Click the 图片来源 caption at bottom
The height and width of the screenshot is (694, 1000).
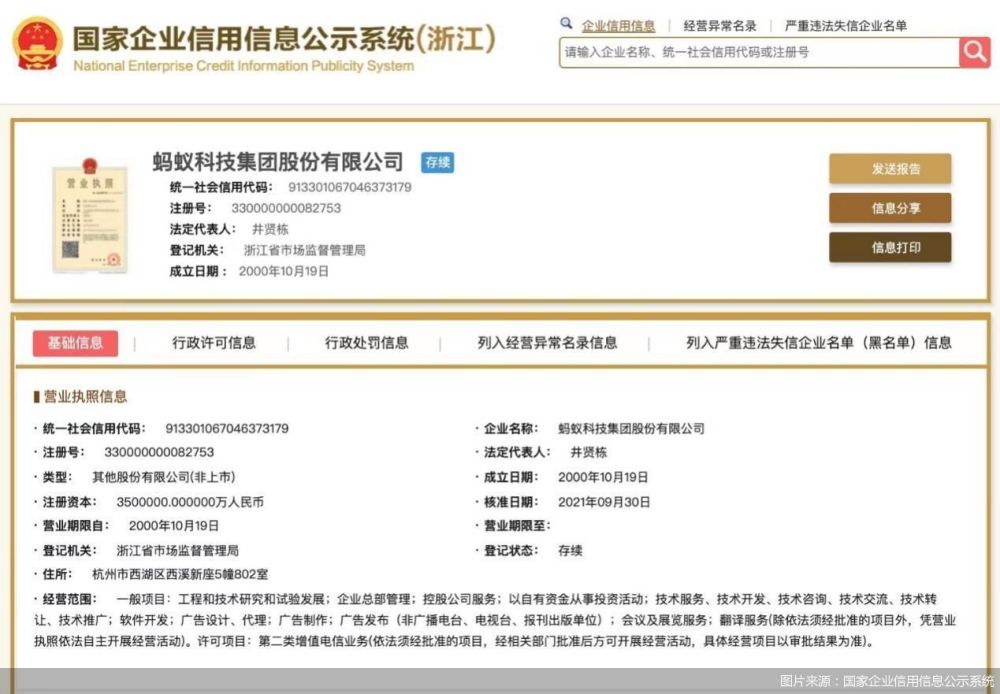pos(886,681)
